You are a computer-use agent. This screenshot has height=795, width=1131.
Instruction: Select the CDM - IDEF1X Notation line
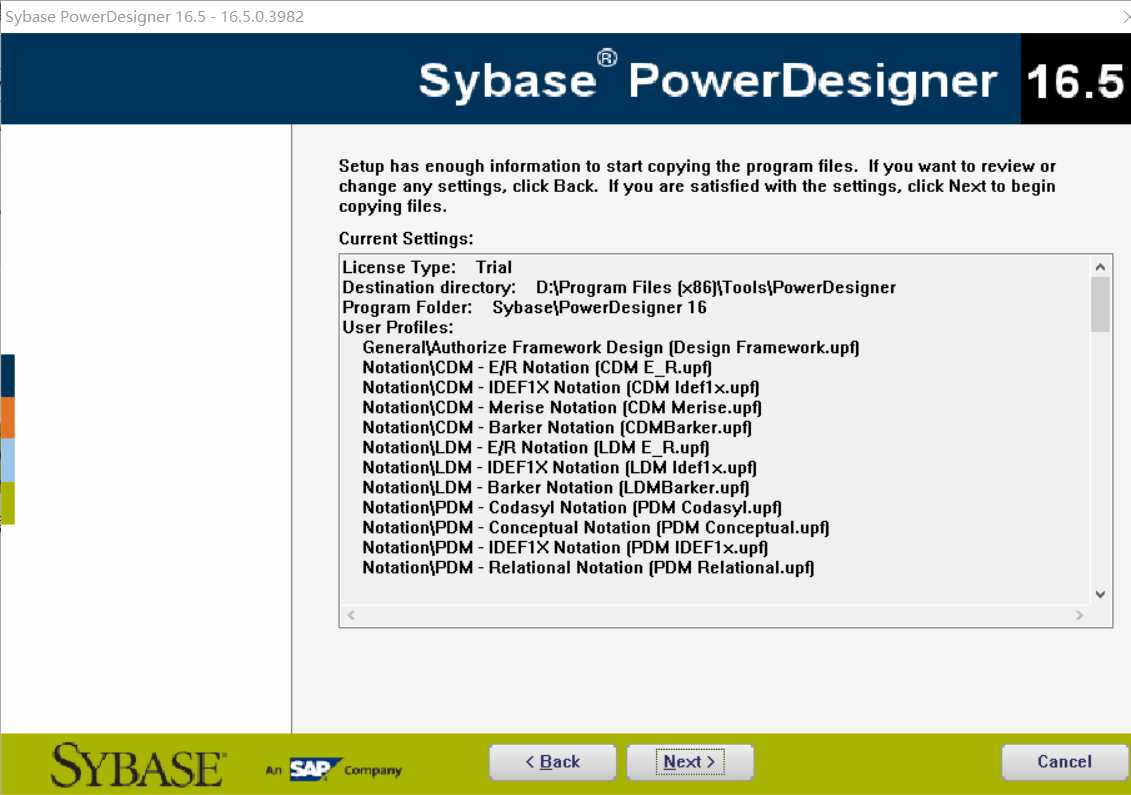(x=561, y=388)
